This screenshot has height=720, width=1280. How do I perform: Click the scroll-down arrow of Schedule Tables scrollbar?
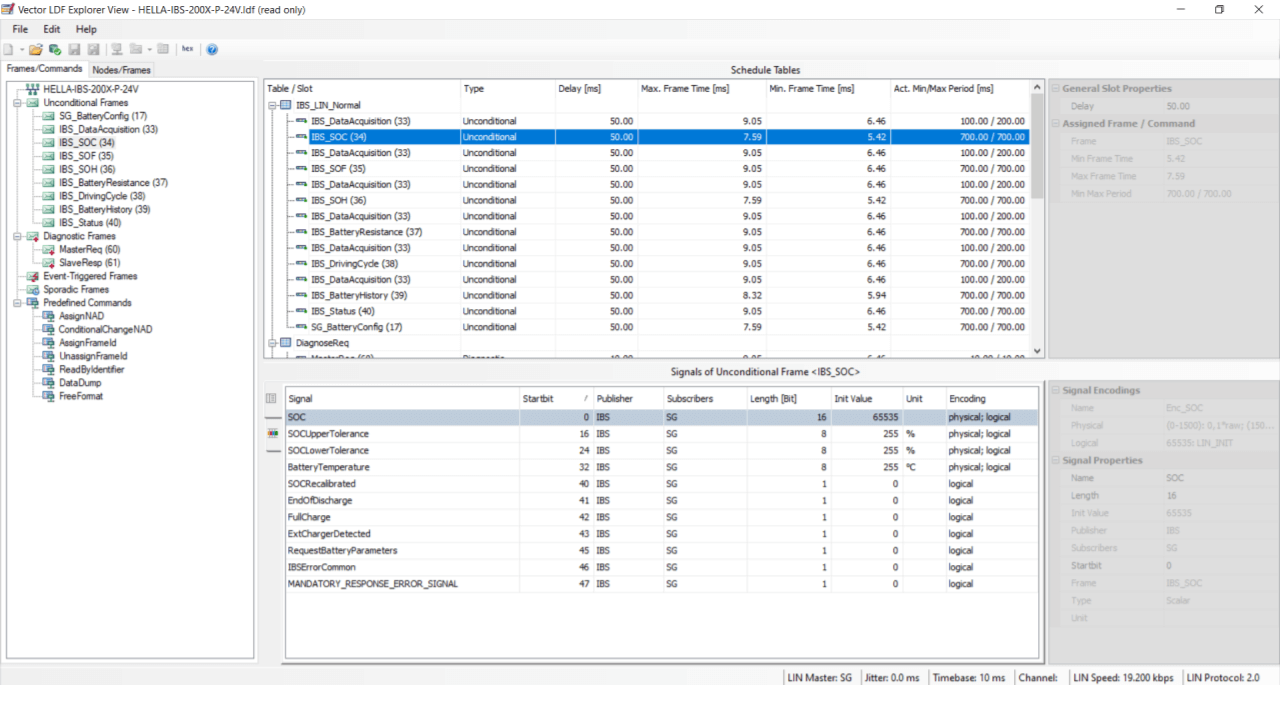pos(1037,351)
